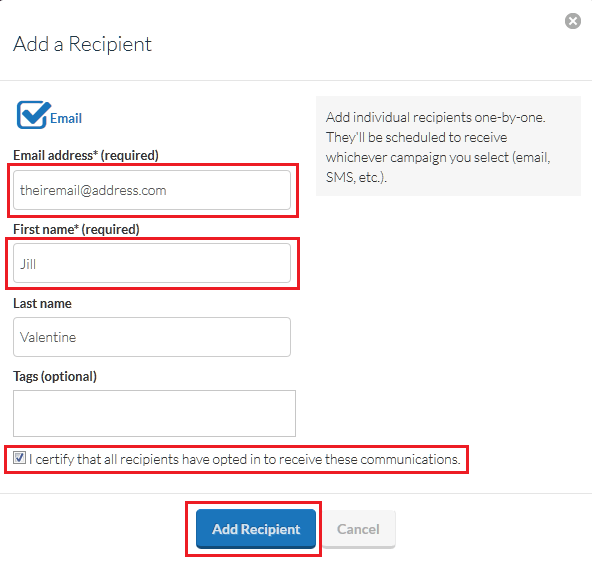Click the 'Last name' field label
The height and width of the screenshot is (562, 592).
42,303
